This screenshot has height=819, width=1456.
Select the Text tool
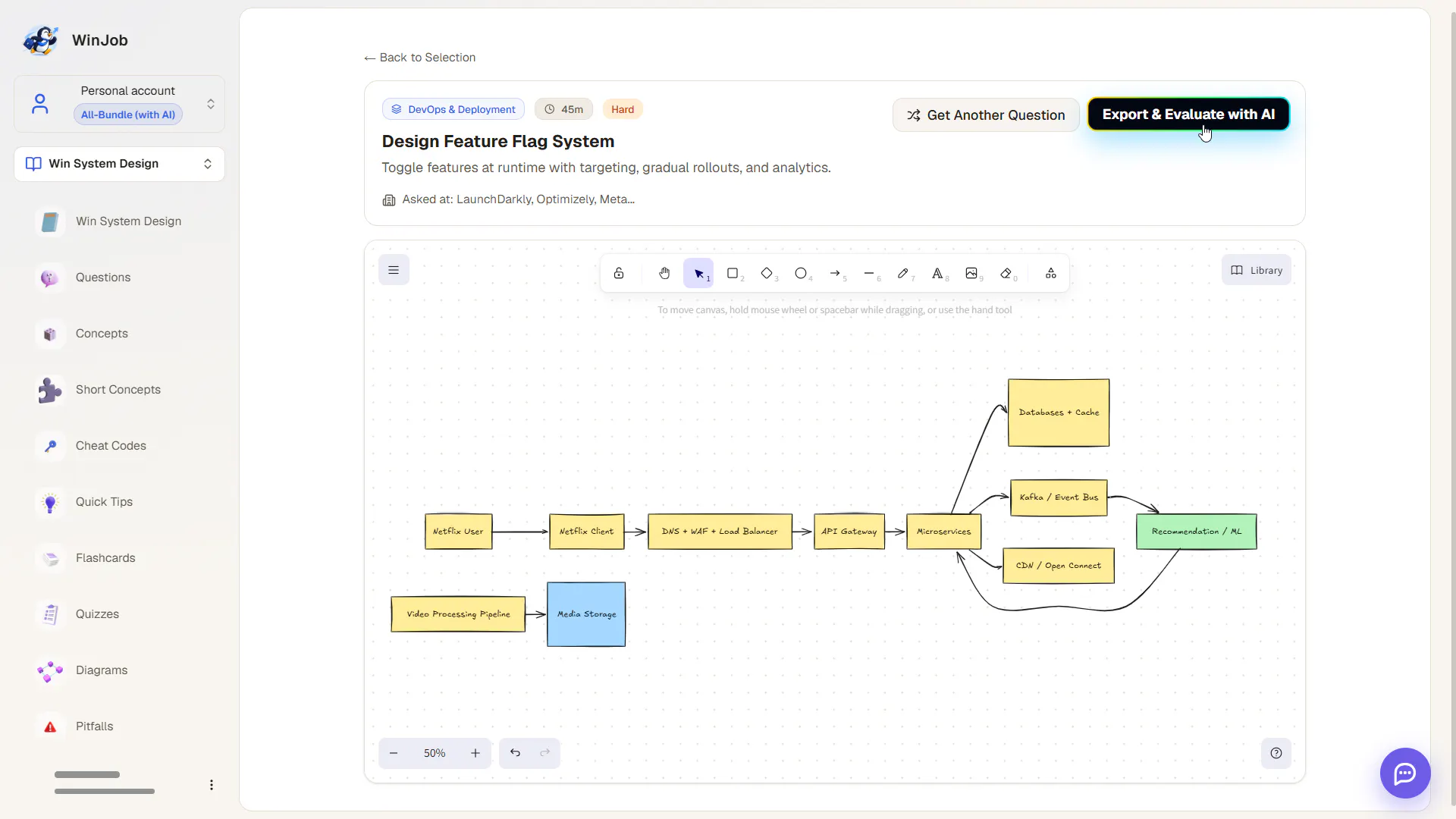tap(937, 273)
